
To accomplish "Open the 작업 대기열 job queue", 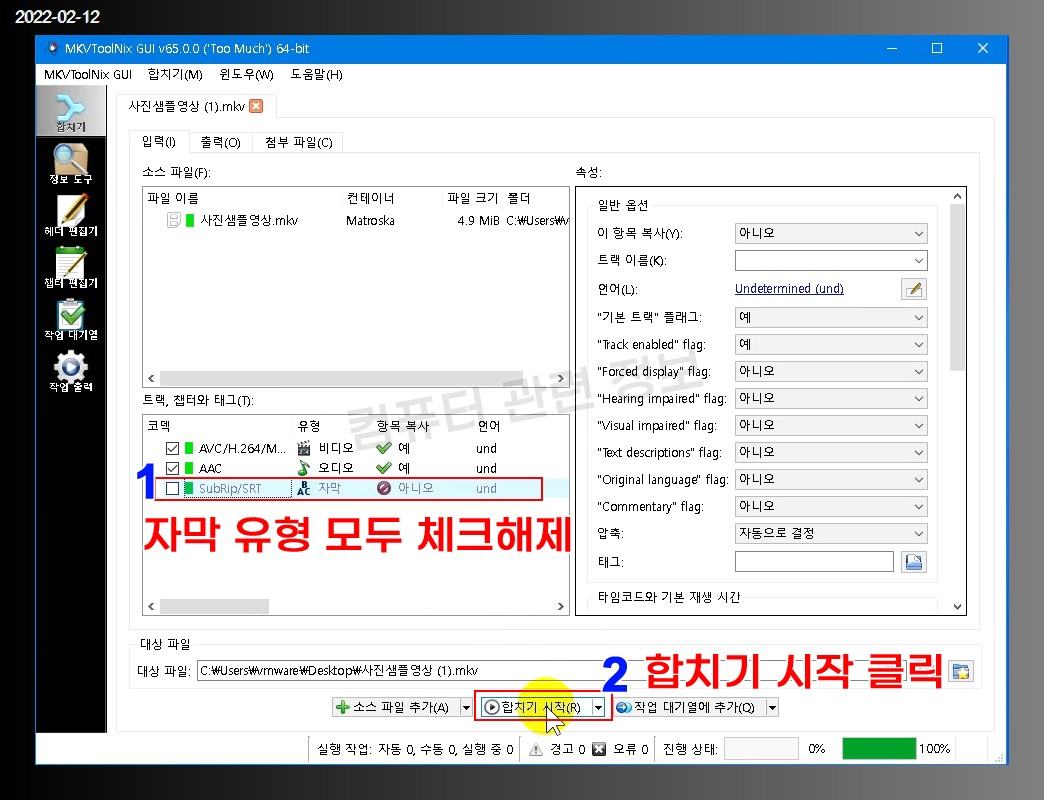I will tap(71, 319).
